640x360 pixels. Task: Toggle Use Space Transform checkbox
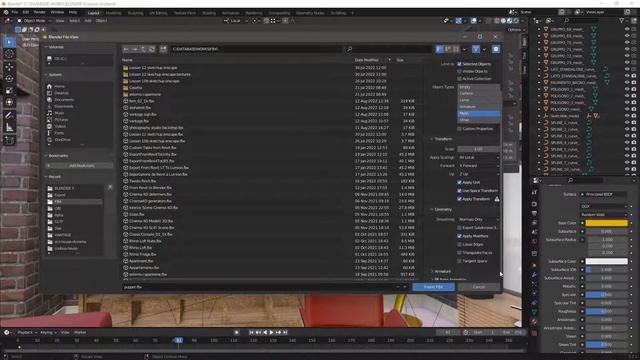[460, 191]
